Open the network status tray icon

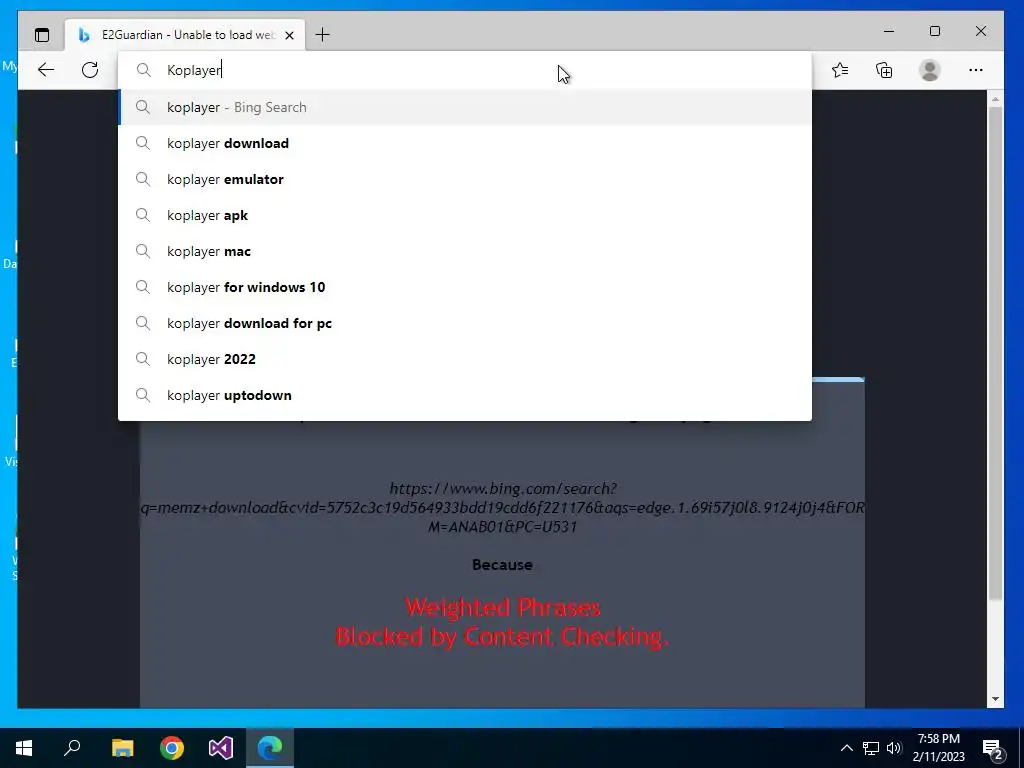pos(871,748)
